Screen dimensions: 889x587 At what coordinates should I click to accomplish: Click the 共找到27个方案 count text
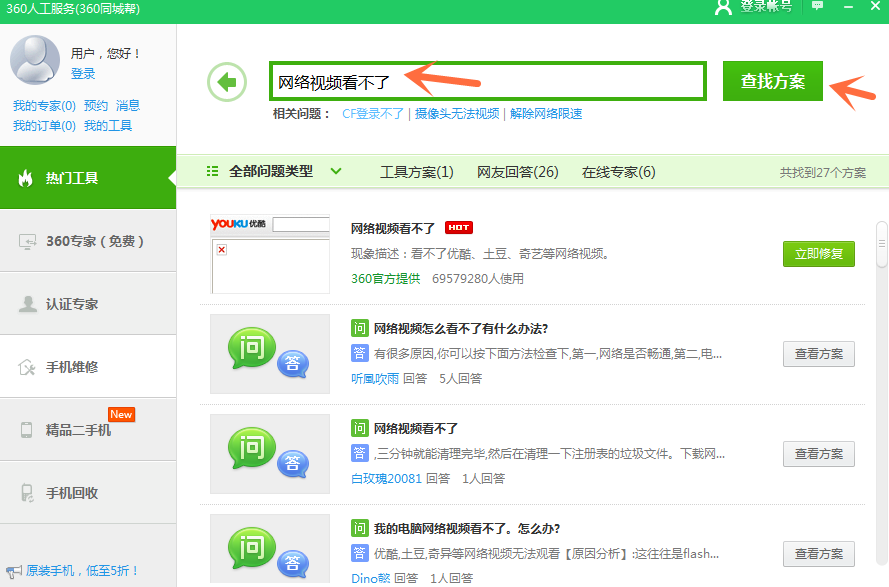[823, 172]
